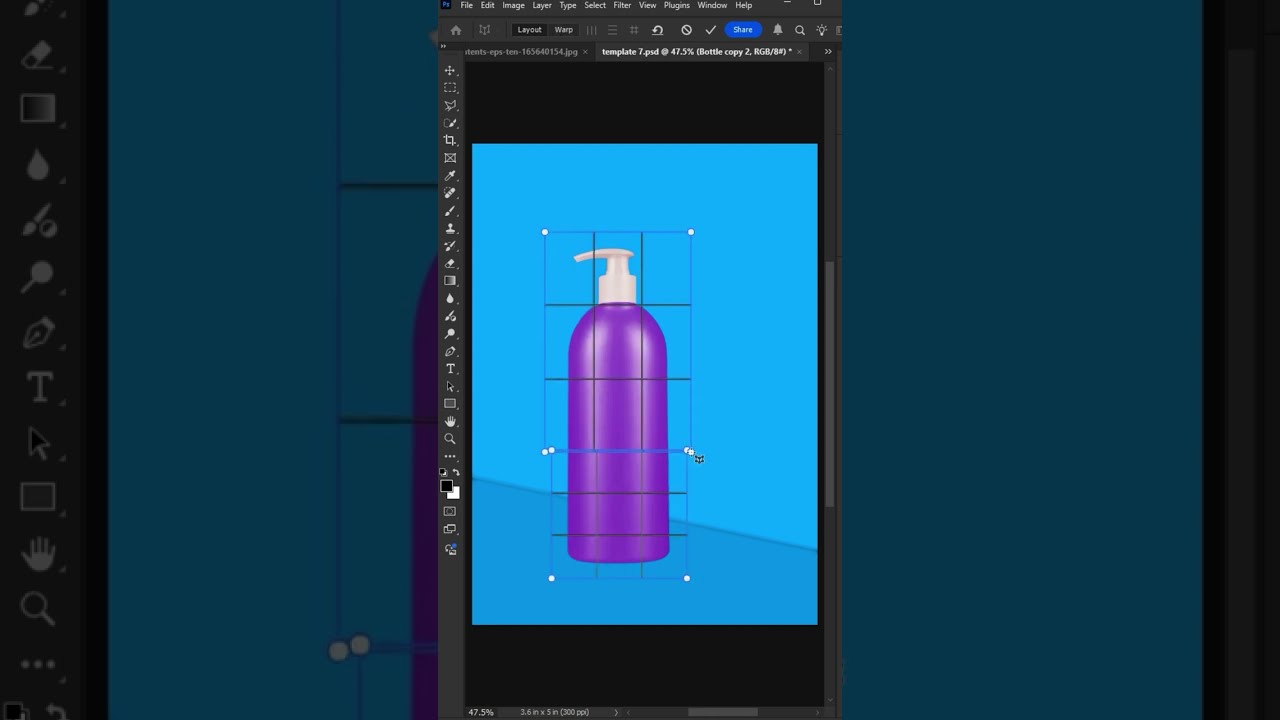This screenshot has height=720, width=1280.
Task: Open the Discover lightbulb icon
Action: click(821, 30)
